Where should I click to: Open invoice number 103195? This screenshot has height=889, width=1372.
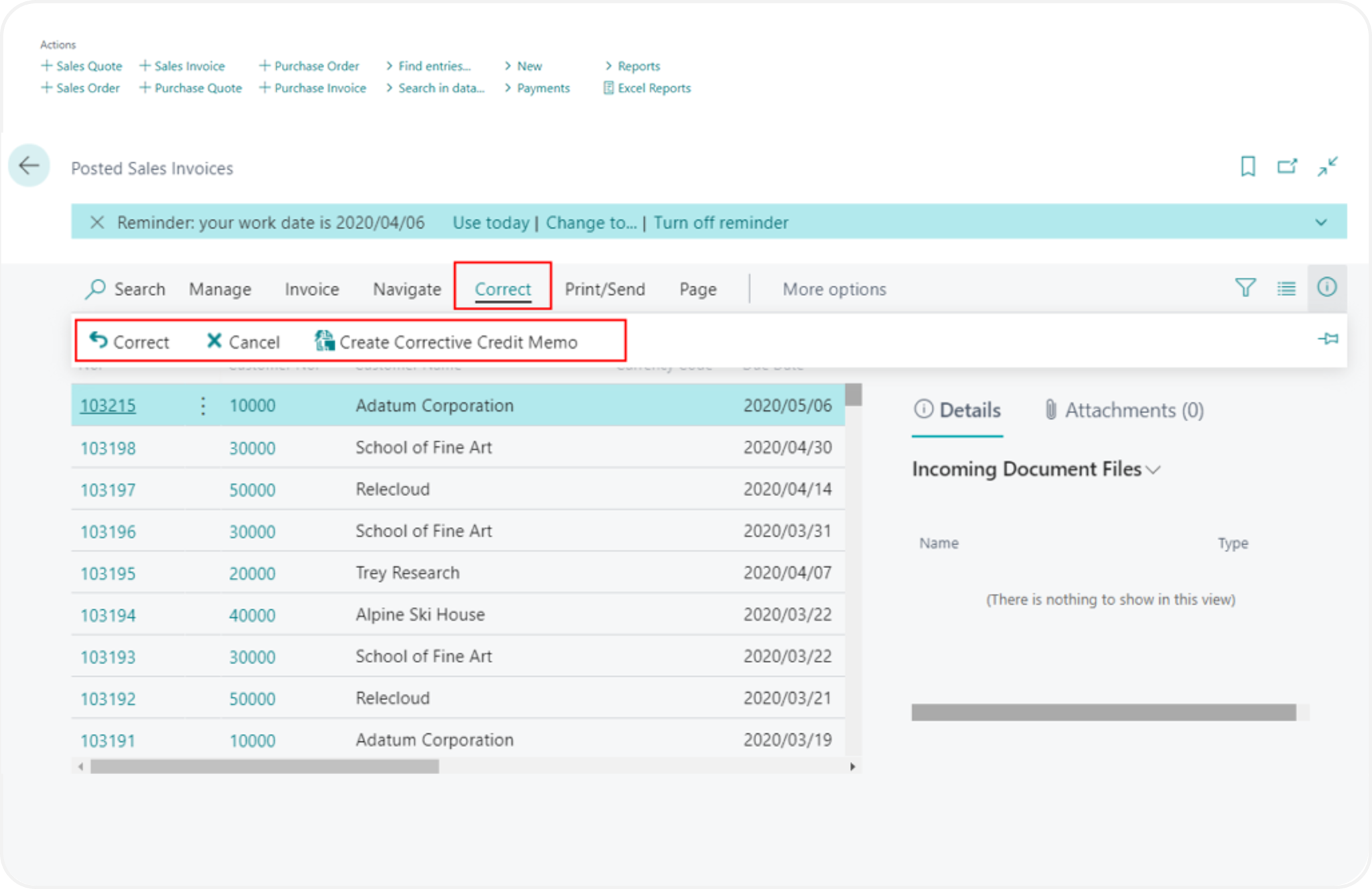pos(107,573)
